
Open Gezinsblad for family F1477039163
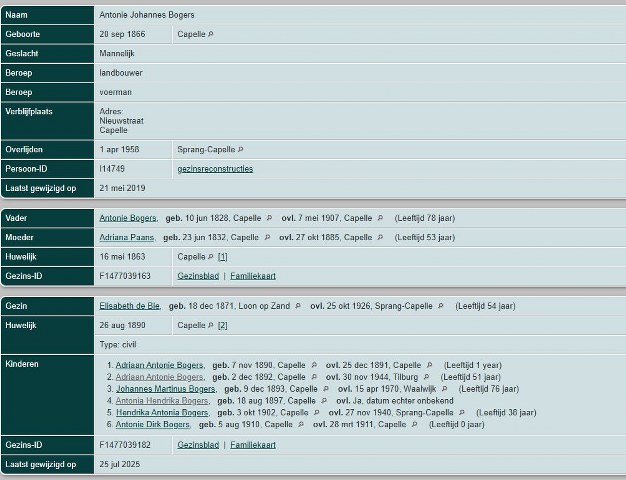coord(198,276)
